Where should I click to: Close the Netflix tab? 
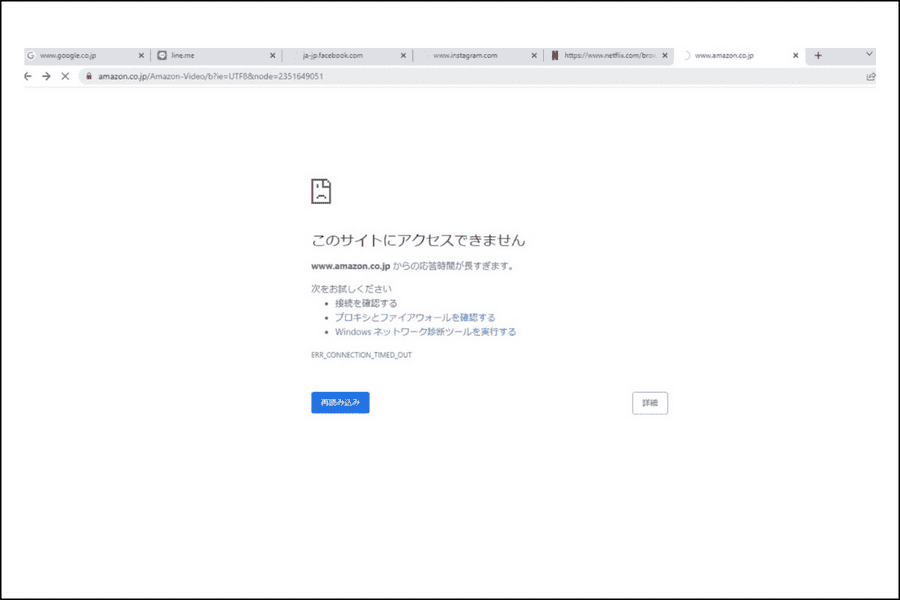665,56
